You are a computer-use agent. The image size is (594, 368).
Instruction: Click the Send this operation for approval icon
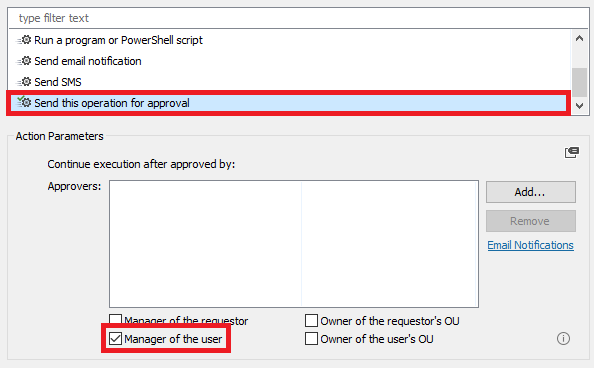click(x=24, y=102)
